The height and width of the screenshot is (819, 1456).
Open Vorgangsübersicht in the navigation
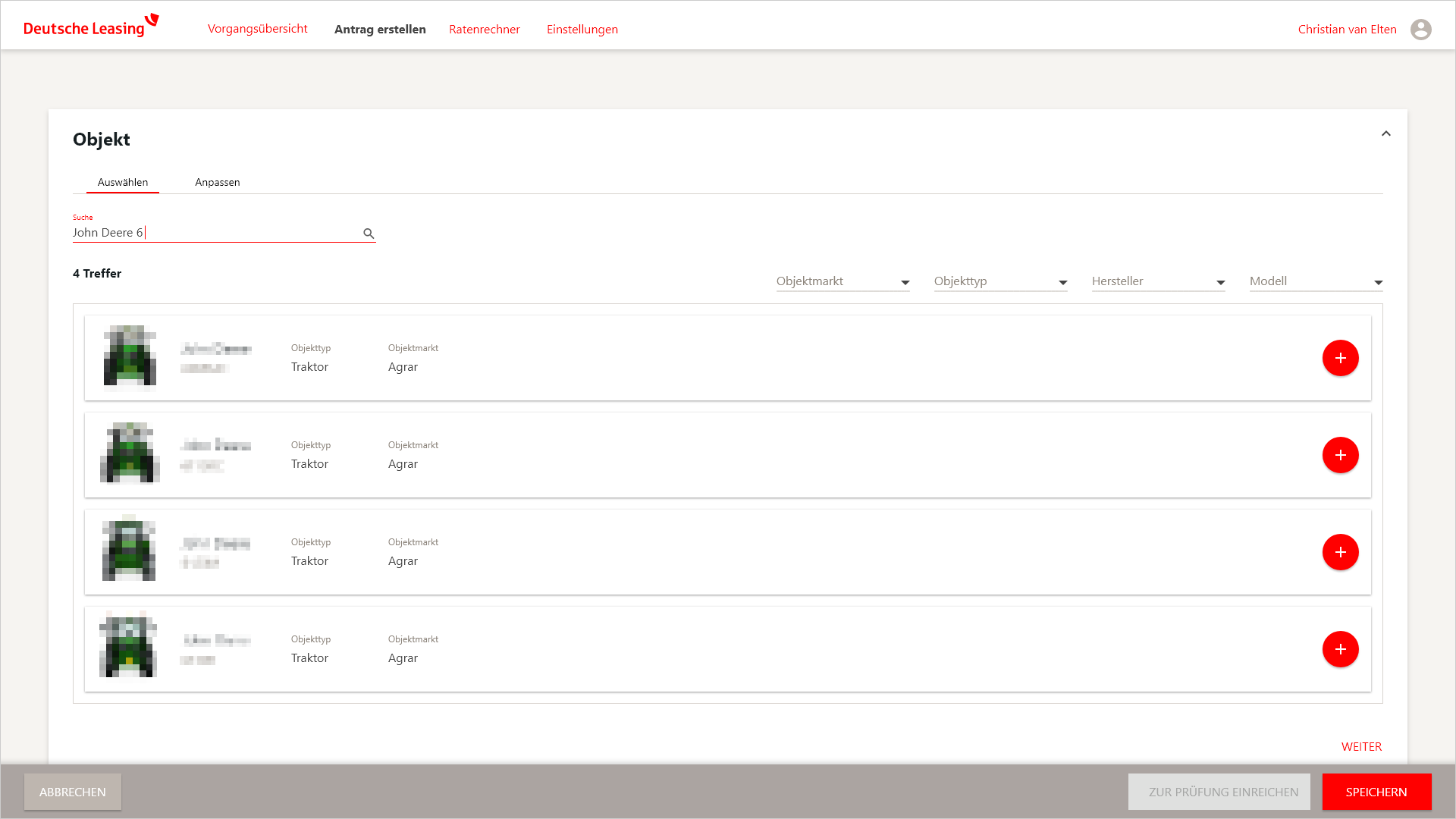(x=257, y=29)
